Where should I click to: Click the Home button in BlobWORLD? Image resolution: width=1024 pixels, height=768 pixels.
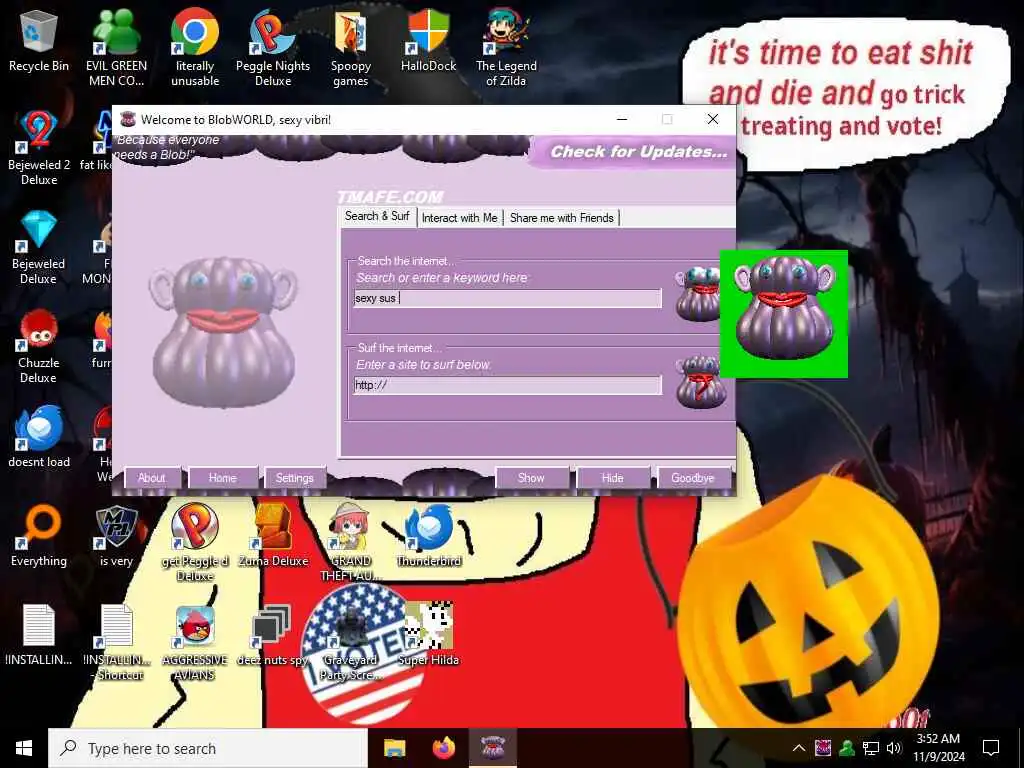pos(223,478)
